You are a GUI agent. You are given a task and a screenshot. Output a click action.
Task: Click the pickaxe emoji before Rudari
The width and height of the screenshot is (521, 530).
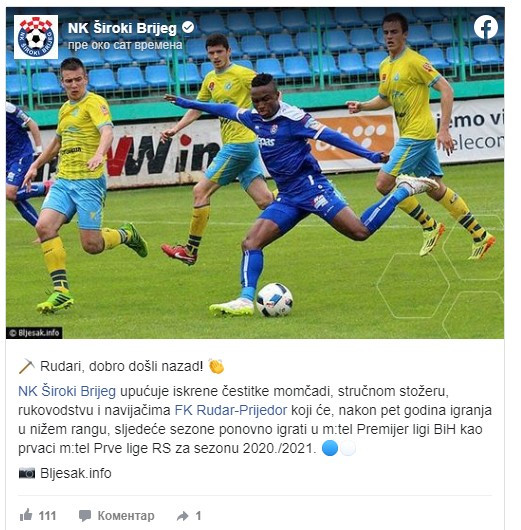[27, 366]
